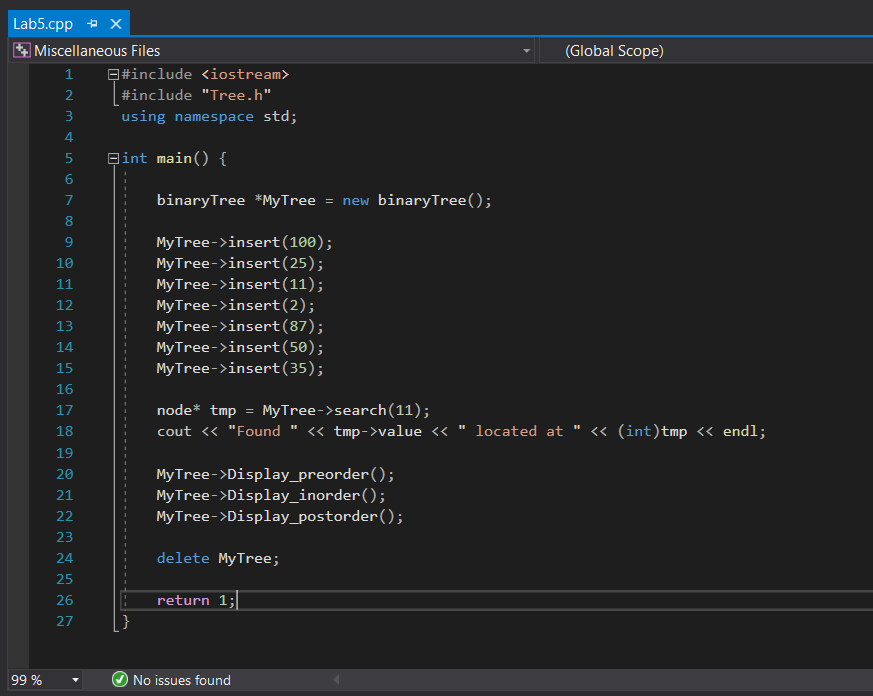Screen dimensions: 873x696
Task: Click the MyTree->search(11) call
Action: click(341, 410)
